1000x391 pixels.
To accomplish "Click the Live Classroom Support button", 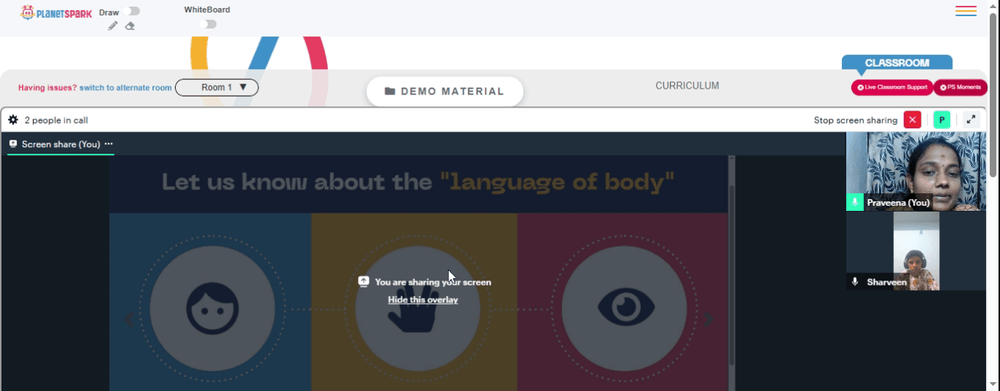I will point(892,87).
